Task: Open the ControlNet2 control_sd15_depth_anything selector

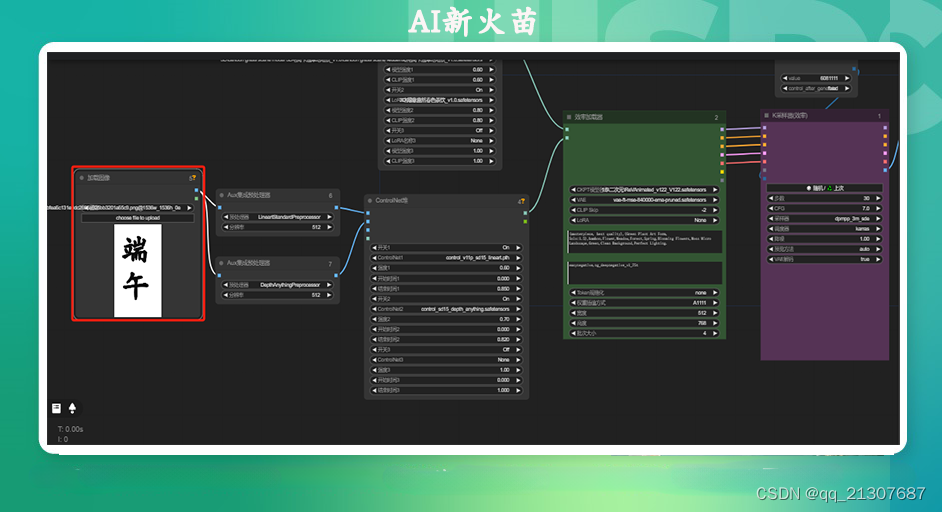Action: 446,309
